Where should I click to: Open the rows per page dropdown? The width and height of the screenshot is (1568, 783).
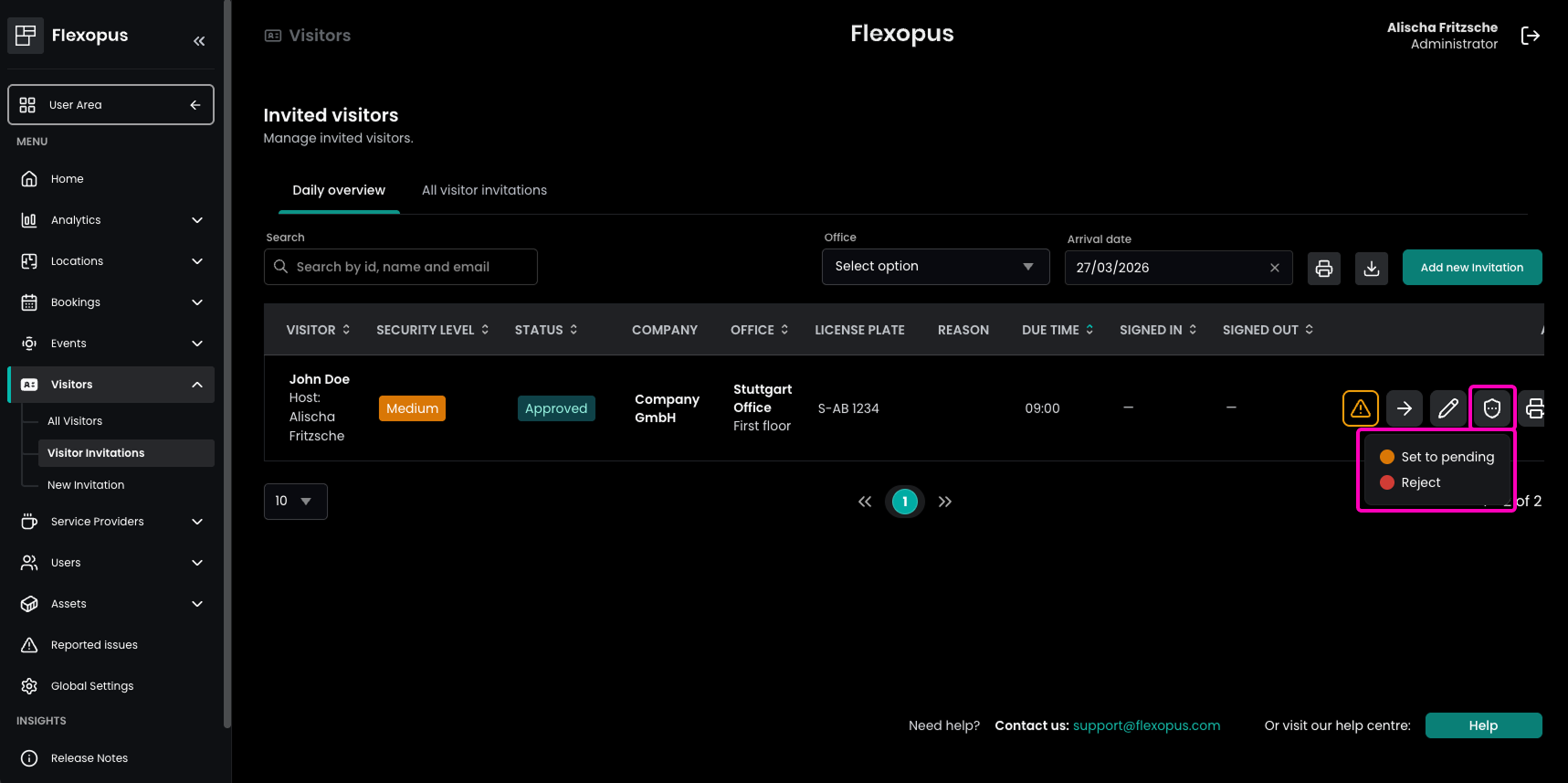coord(295,502)
